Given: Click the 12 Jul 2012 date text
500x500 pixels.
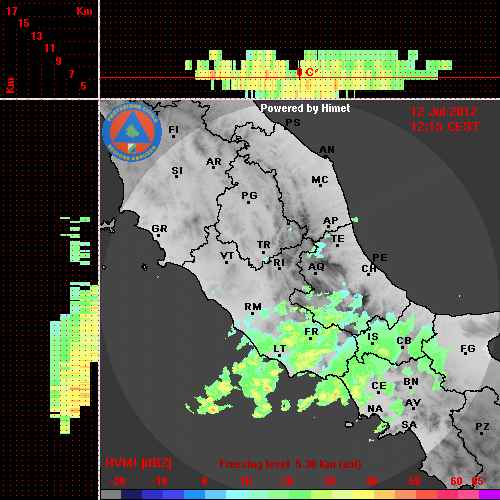Looking at the screenshot, I should [444, 112].
